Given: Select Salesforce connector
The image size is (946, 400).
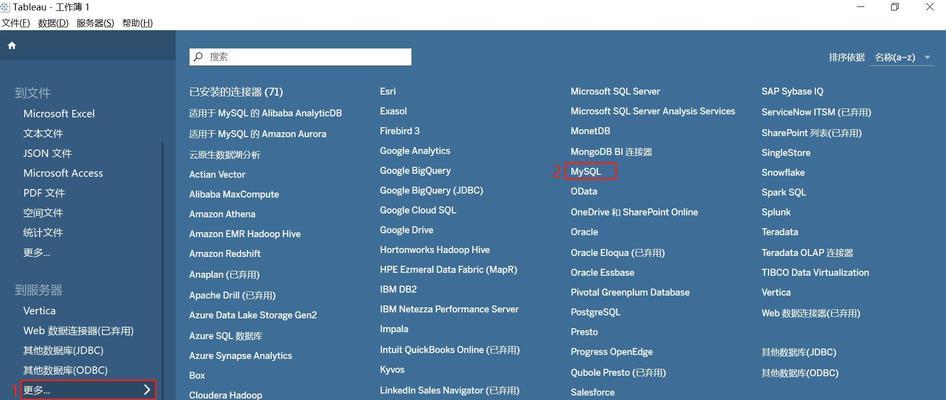Looking at the screenshot, I should (x=592, y=392).
